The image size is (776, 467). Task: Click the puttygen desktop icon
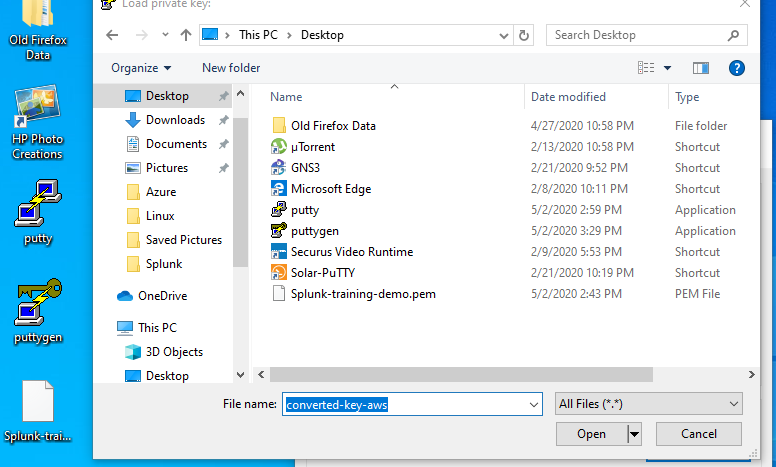tap(38, 311)
